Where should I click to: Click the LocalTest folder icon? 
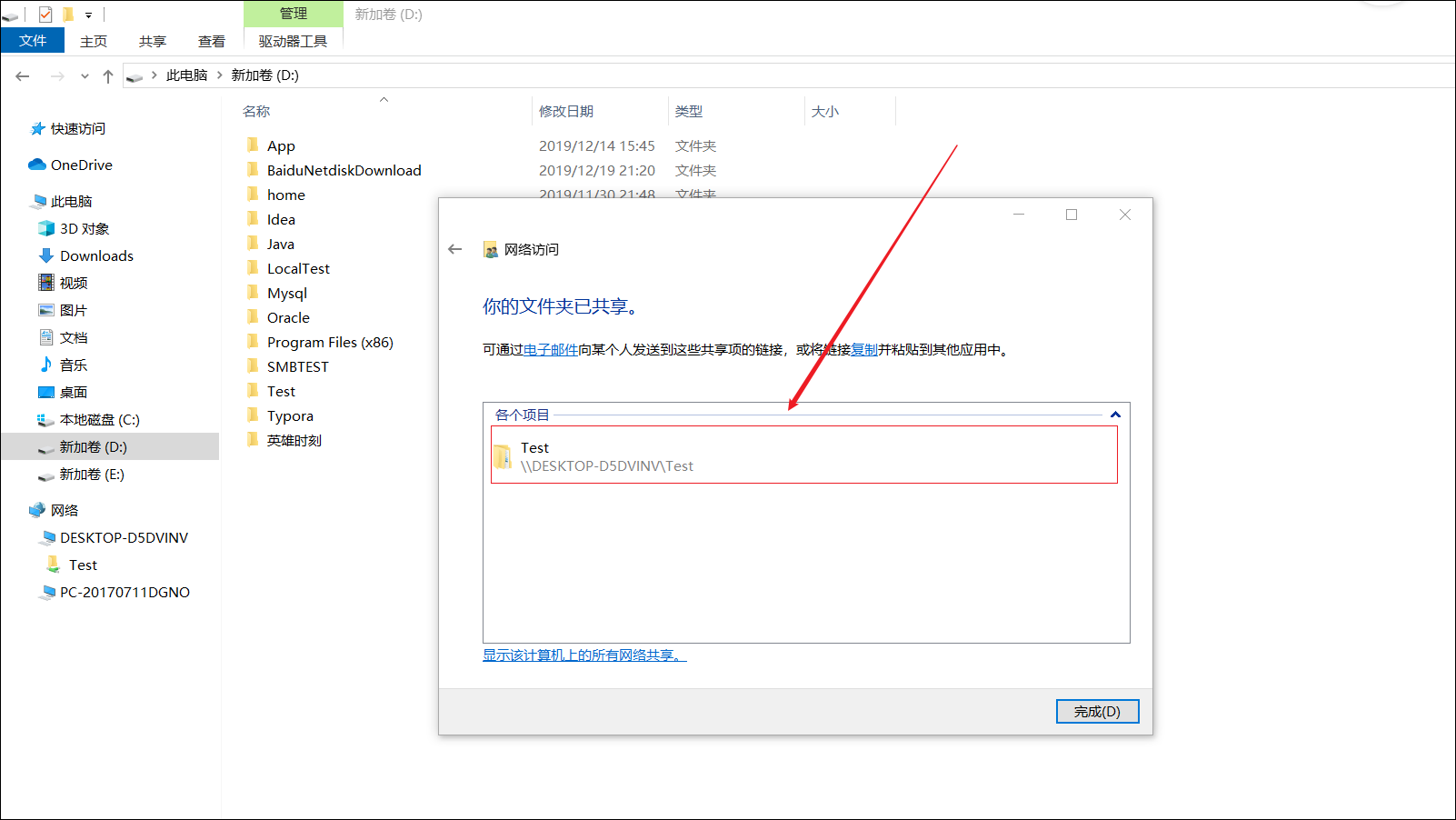pos(253,267)
